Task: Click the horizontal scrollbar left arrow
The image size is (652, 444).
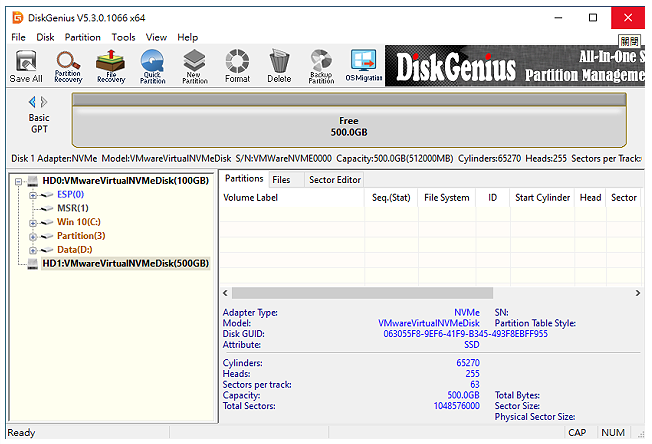Action: pos(225,293)
